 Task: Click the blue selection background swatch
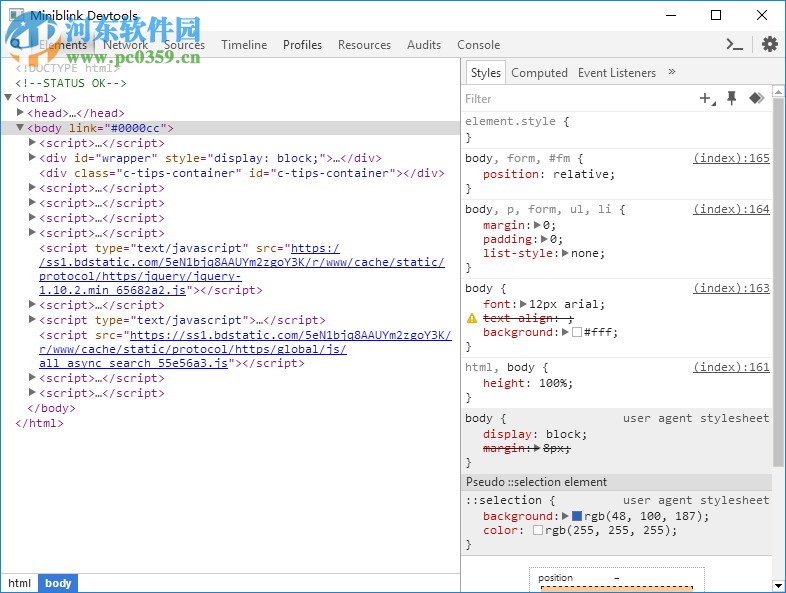pos(577,516)
